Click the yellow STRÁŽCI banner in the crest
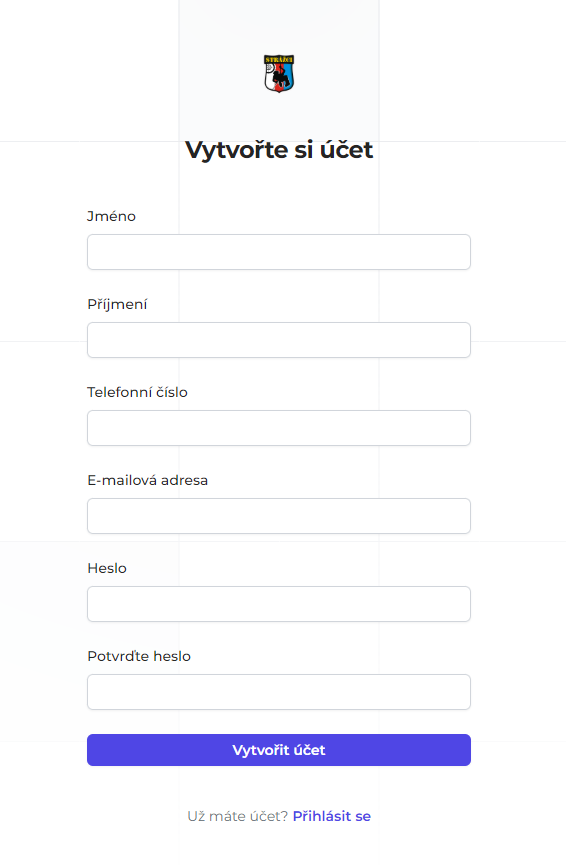Screen dimensions: 566x865 pyautogui.click(x=279, y=60)
